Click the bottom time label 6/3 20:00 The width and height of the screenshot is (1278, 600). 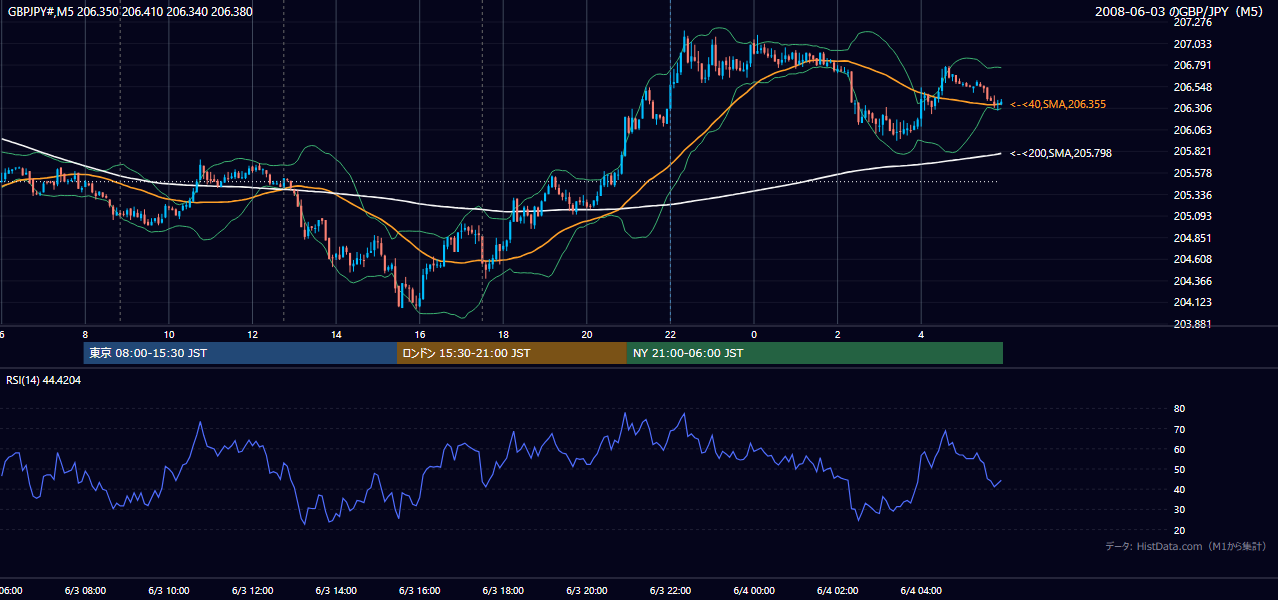click(587, 591)
